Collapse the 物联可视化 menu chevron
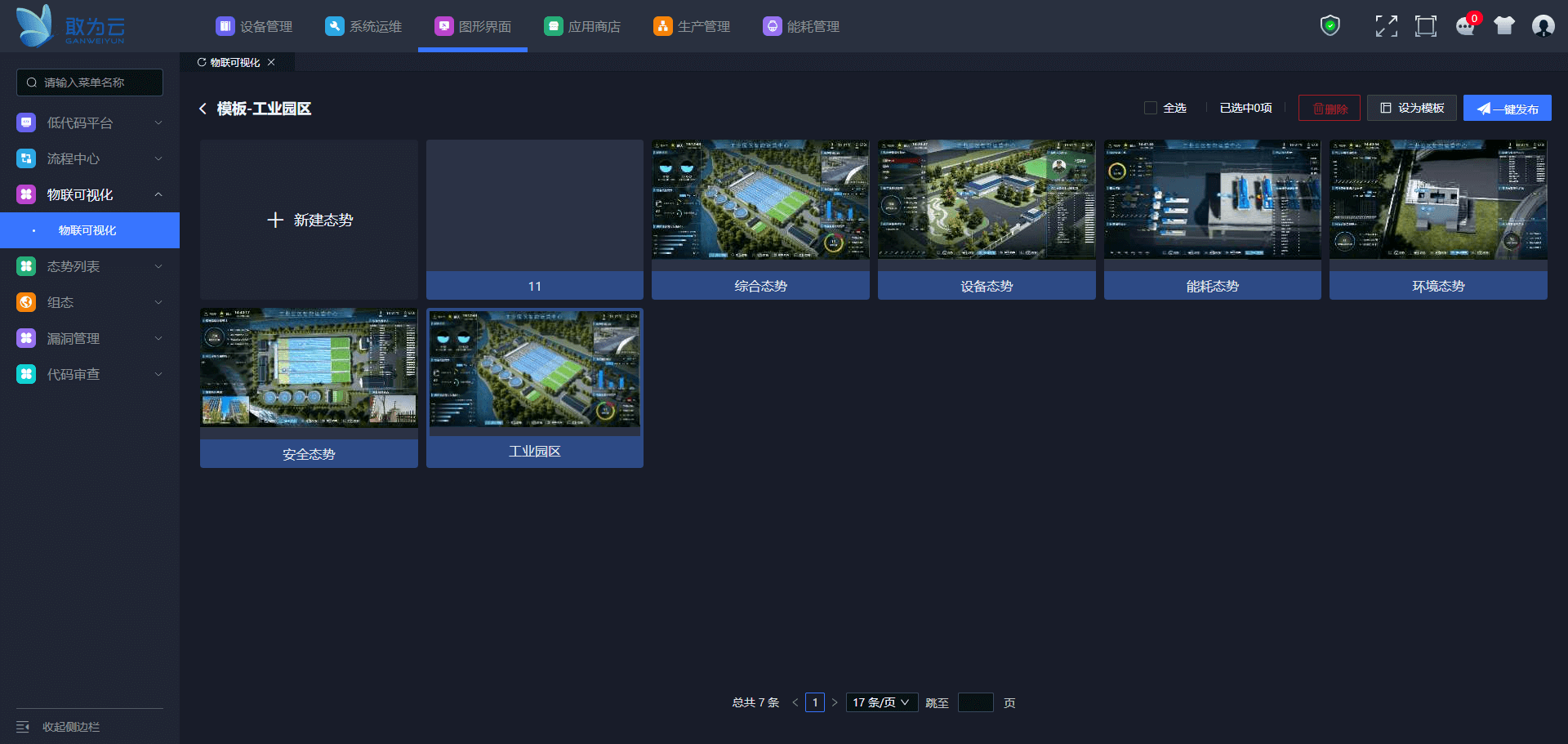1568x744 pixels. 158,194
